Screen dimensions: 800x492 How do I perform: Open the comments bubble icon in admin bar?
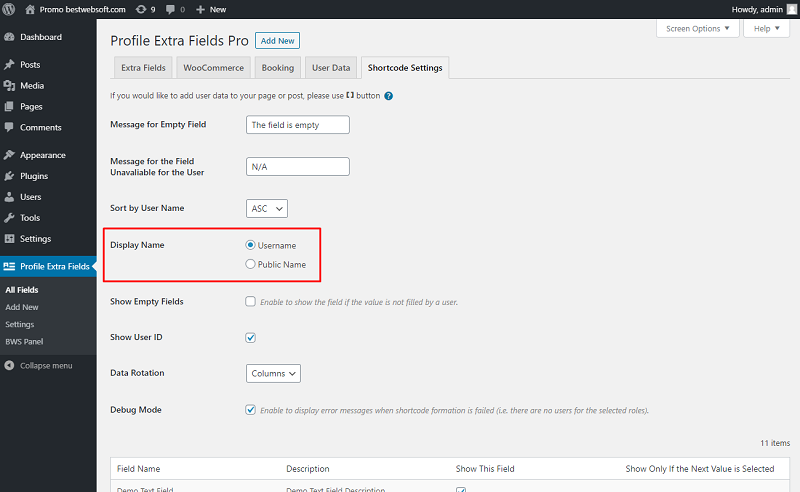pyautogui.click(x=170, y=9)
